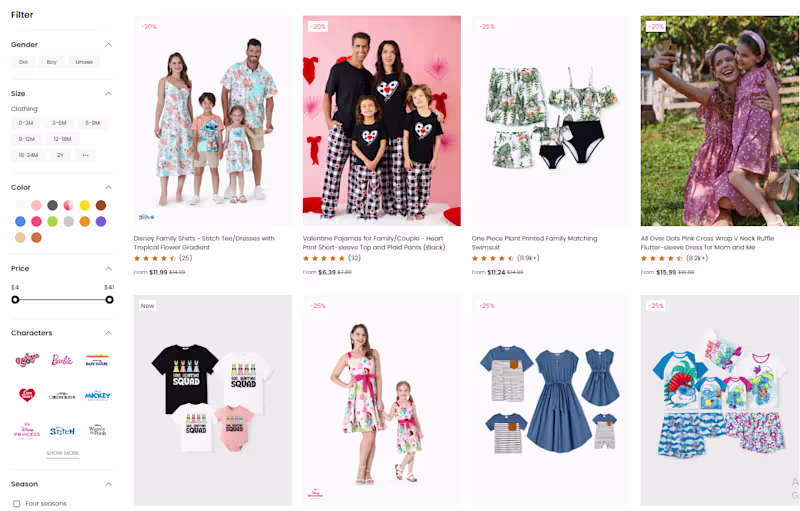Open the Squad t-shirts product image
The image size is (800, 511).
[213, 400]
